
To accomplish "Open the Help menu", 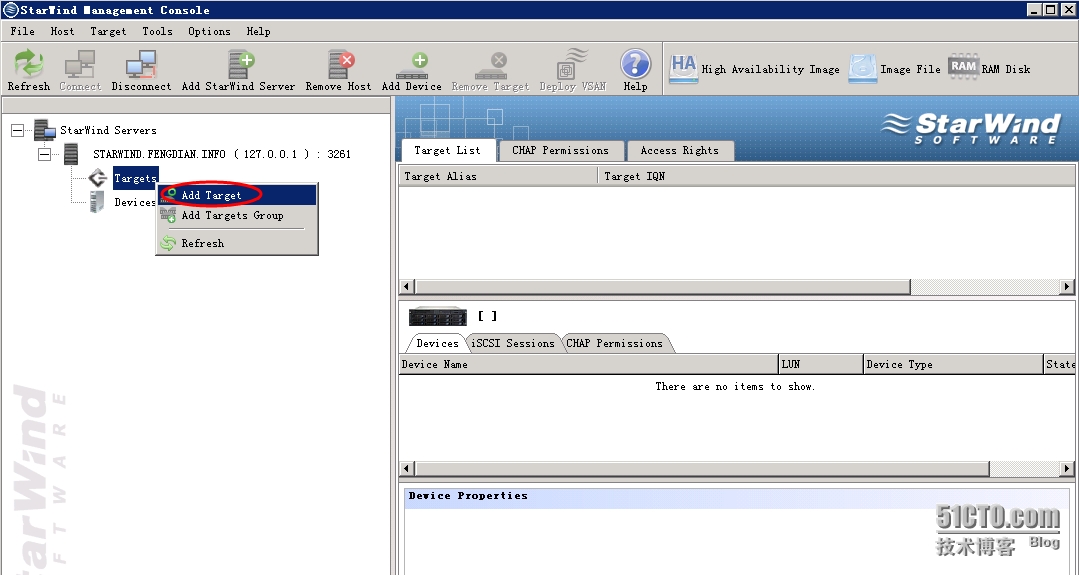I will click(259, 31).
